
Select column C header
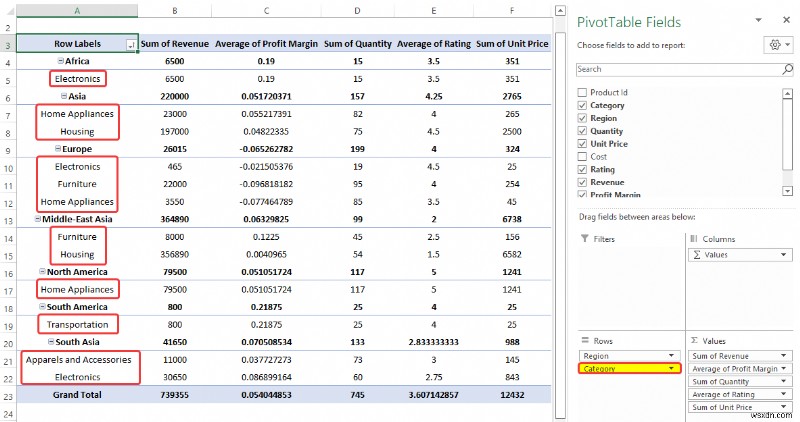coord(266,11)
